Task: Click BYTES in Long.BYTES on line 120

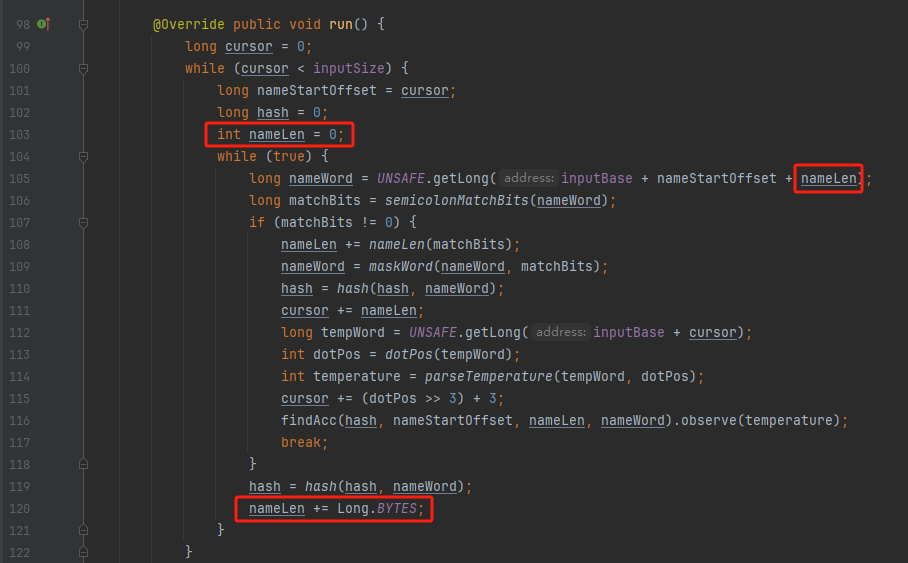Action: click(397, 509)
